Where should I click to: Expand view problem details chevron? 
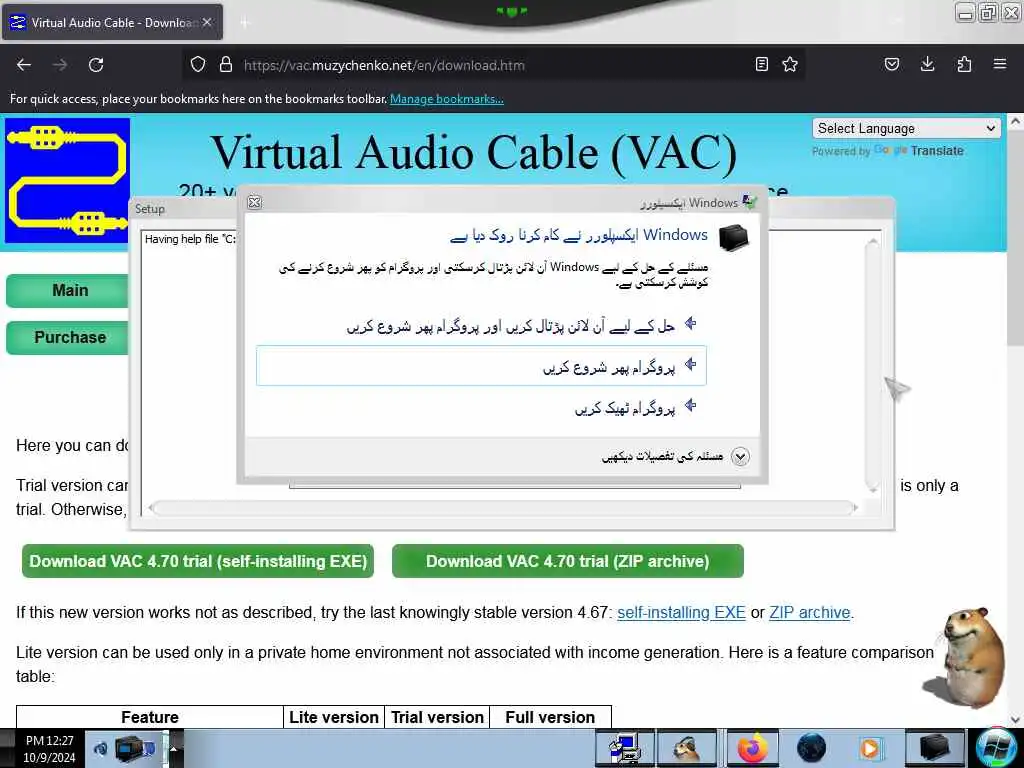(x=740, y=456)
